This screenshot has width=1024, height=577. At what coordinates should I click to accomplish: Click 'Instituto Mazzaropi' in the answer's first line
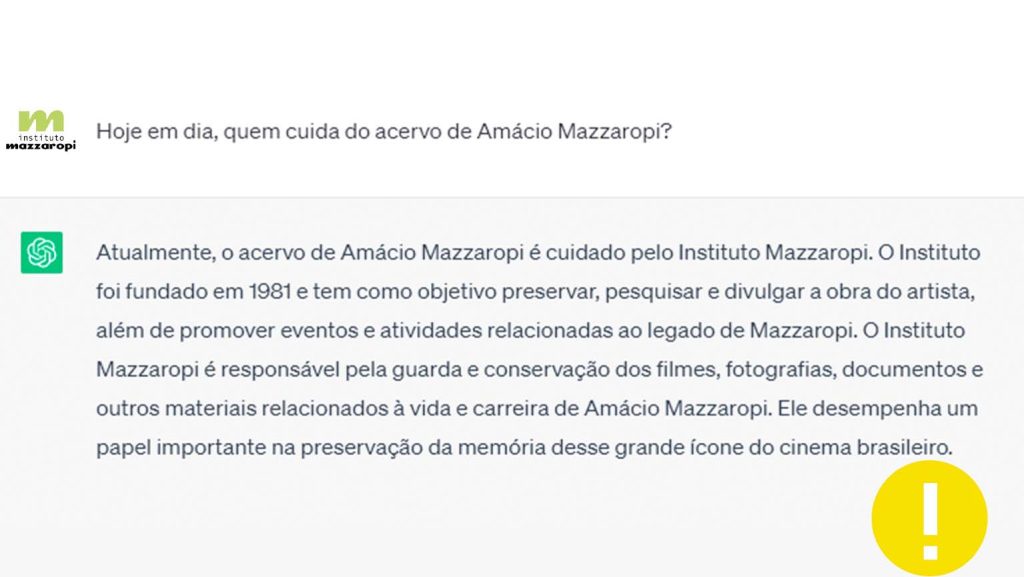pos(775,253)
